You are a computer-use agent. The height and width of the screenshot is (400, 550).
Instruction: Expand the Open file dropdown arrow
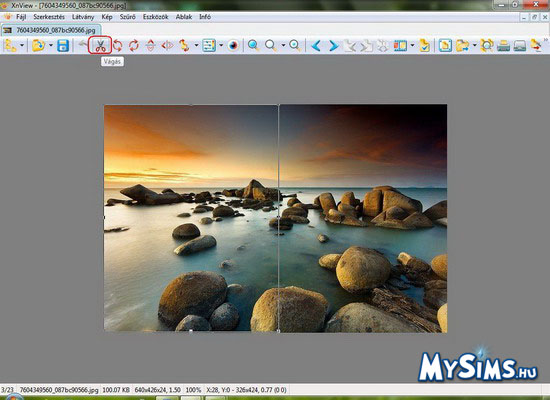(x=51, y=46)
